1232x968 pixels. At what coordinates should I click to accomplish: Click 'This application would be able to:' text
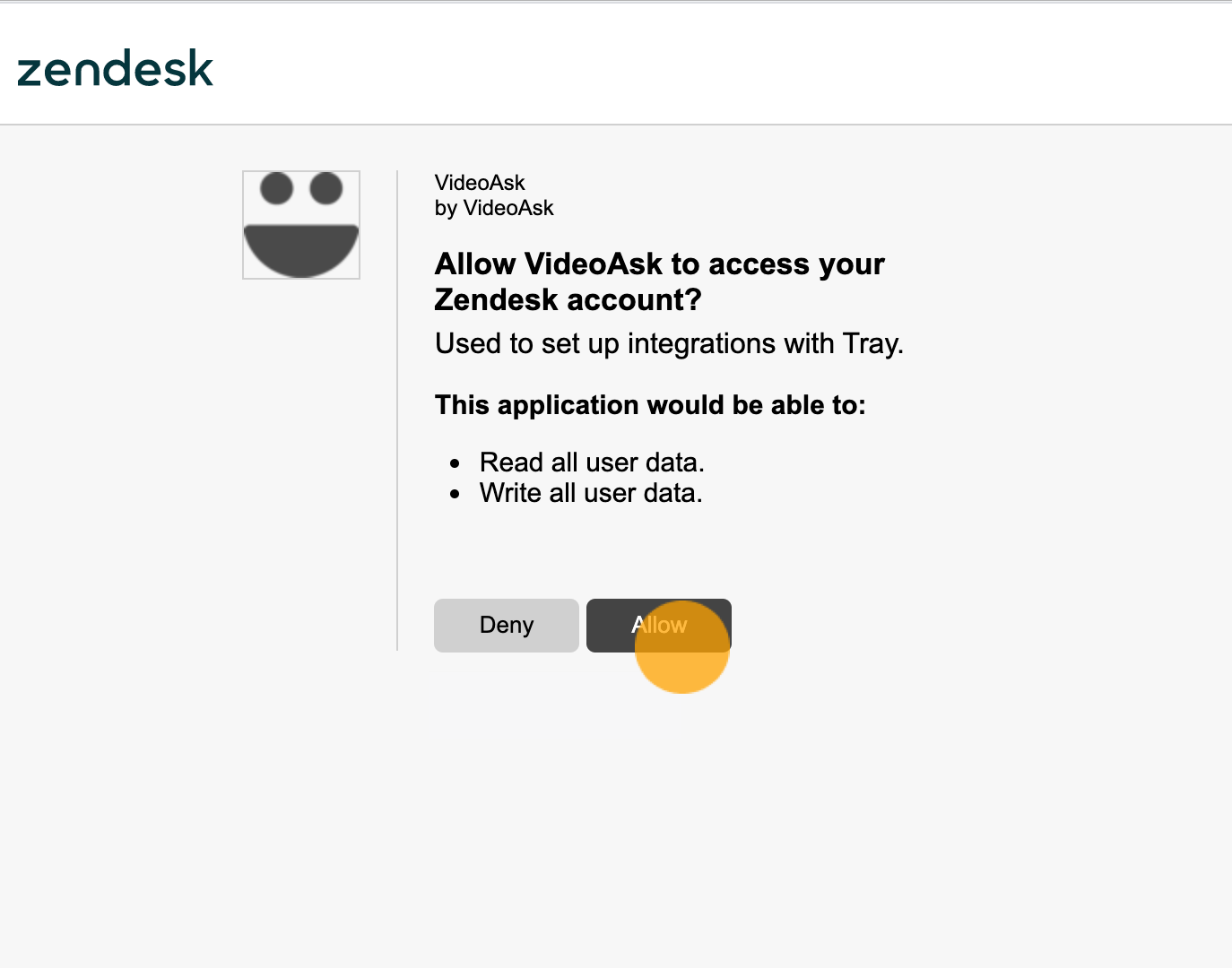pos(650,405)
